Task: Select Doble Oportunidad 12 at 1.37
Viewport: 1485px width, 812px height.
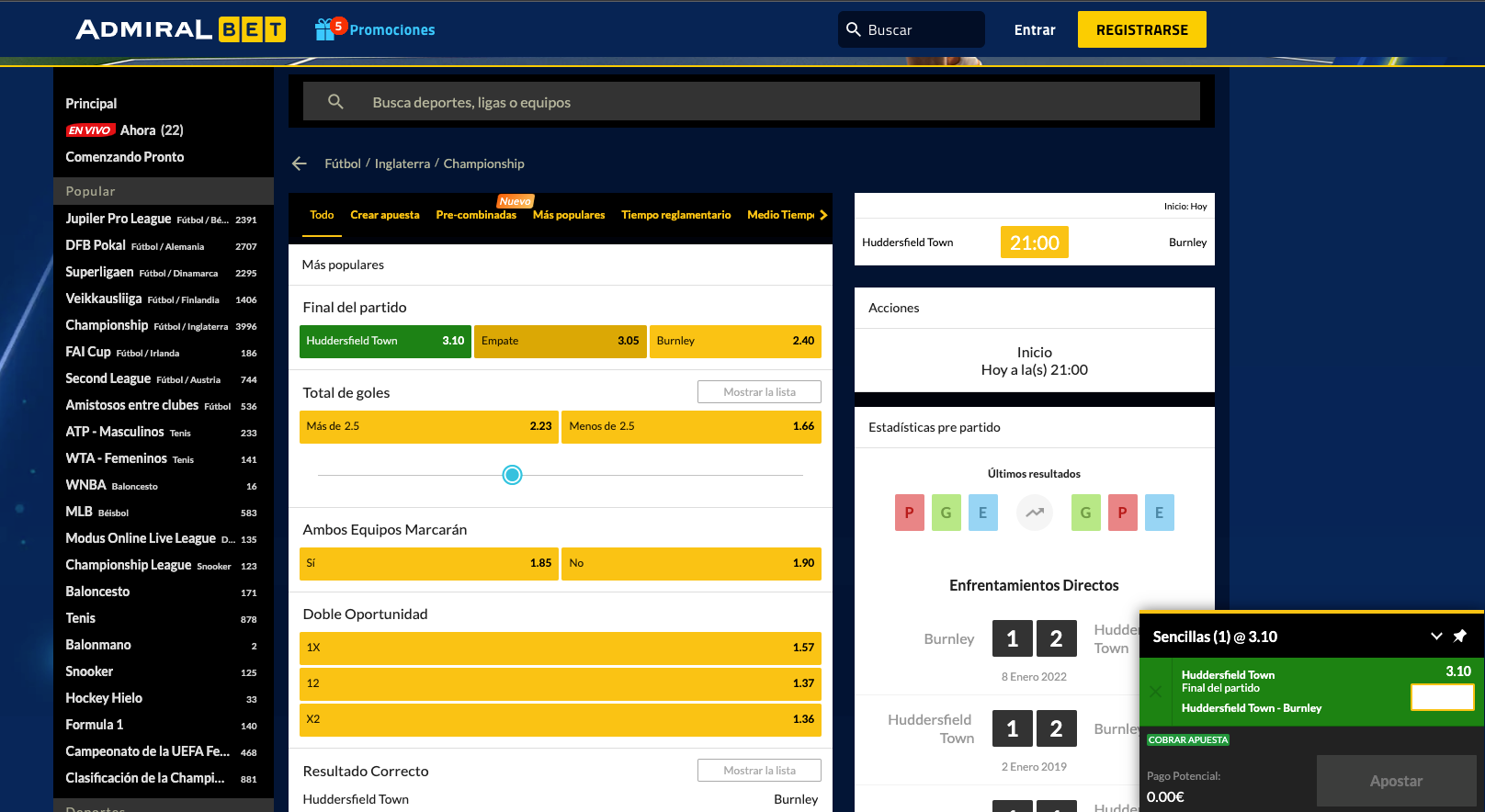Action: (561, 683)
